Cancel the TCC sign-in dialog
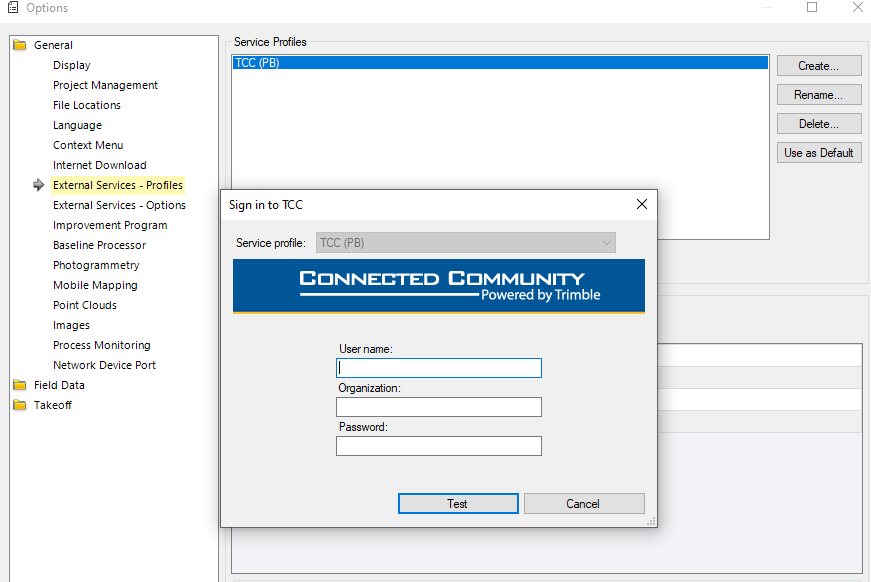Screen dimensions: 871x582 [x=584, y=503]
